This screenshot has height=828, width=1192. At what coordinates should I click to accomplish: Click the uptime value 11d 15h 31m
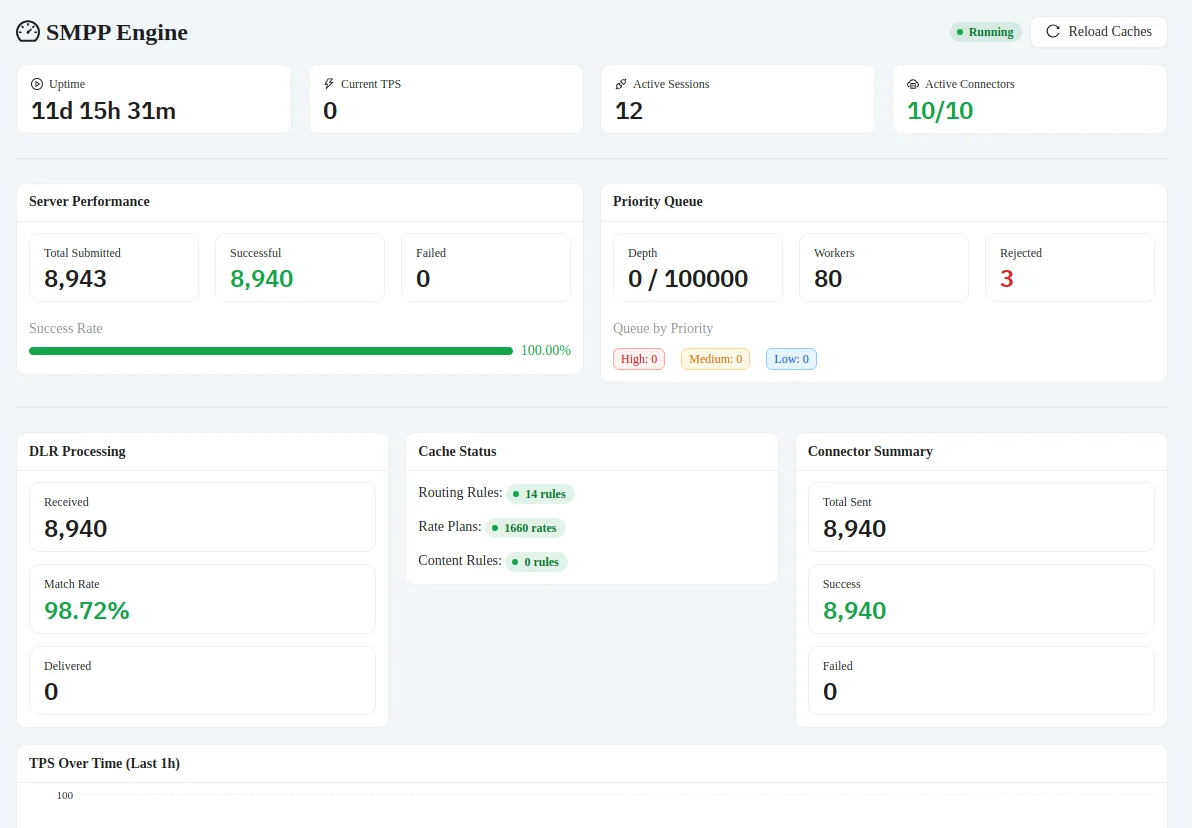pyautogui.click(x=103, y=111)
